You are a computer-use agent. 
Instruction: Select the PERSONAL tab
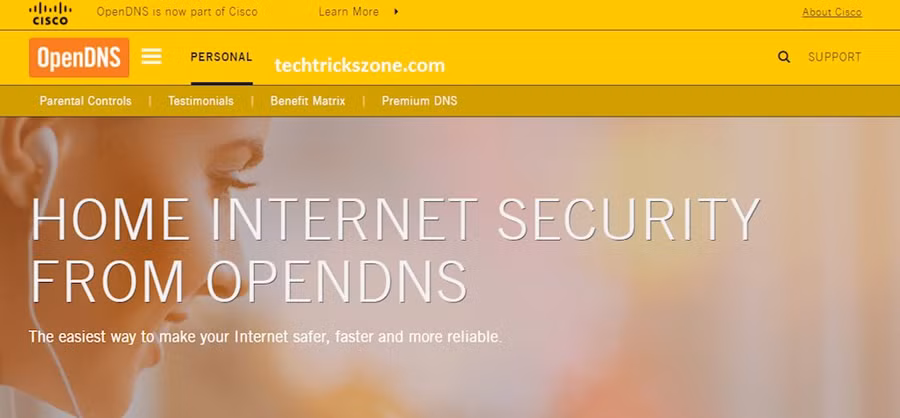pos(222,57)
